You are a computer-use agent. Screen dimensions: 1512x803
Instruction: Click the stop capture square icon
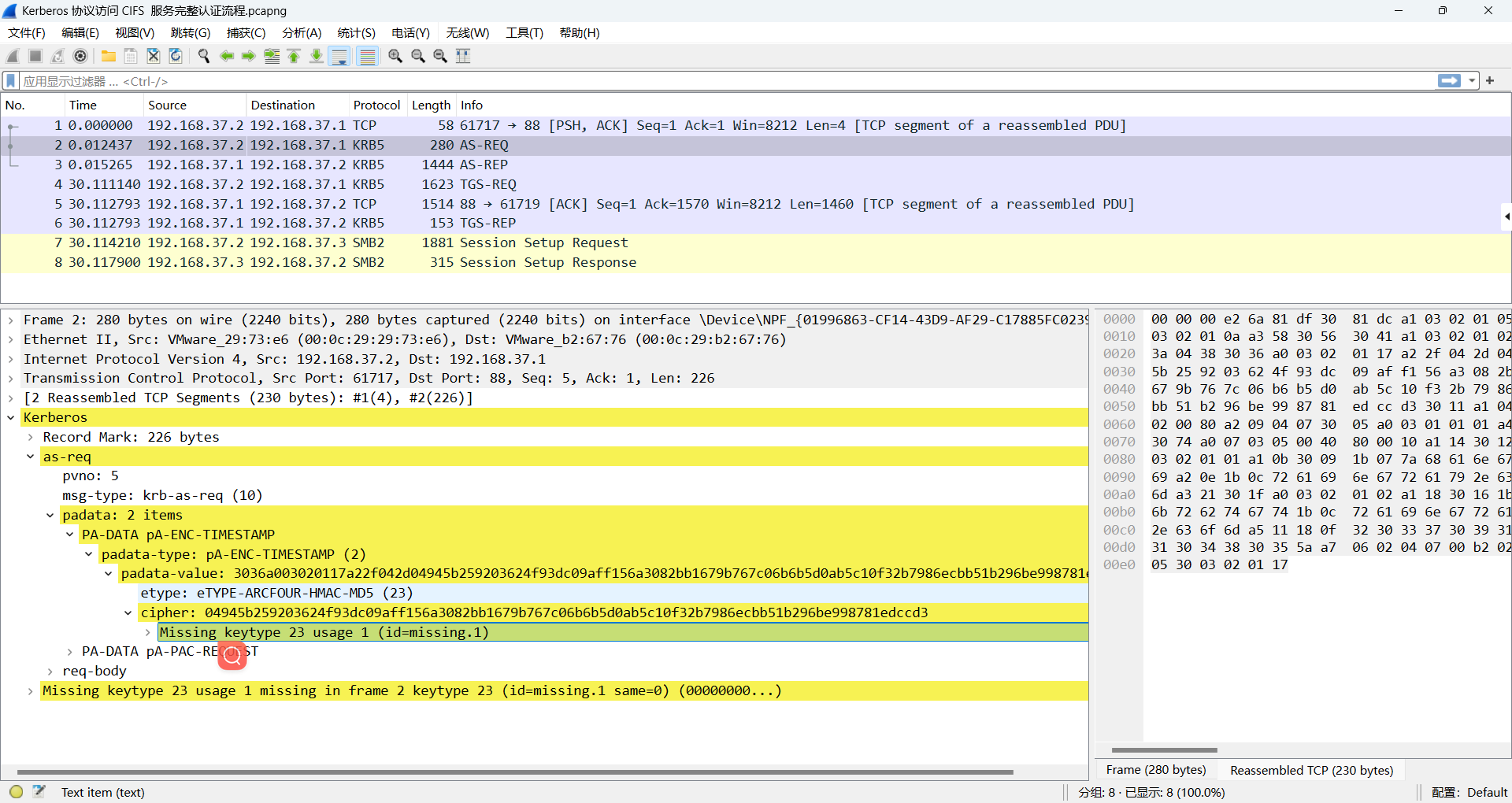coord(35,56)
